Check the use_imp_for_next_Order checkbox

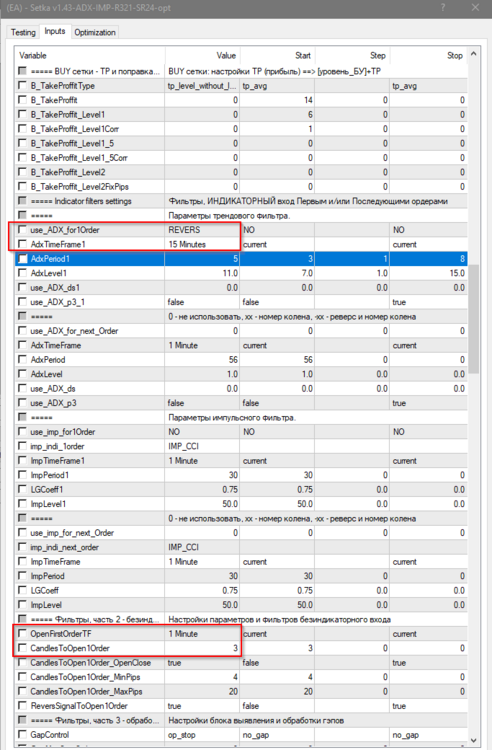pos(22,532)
